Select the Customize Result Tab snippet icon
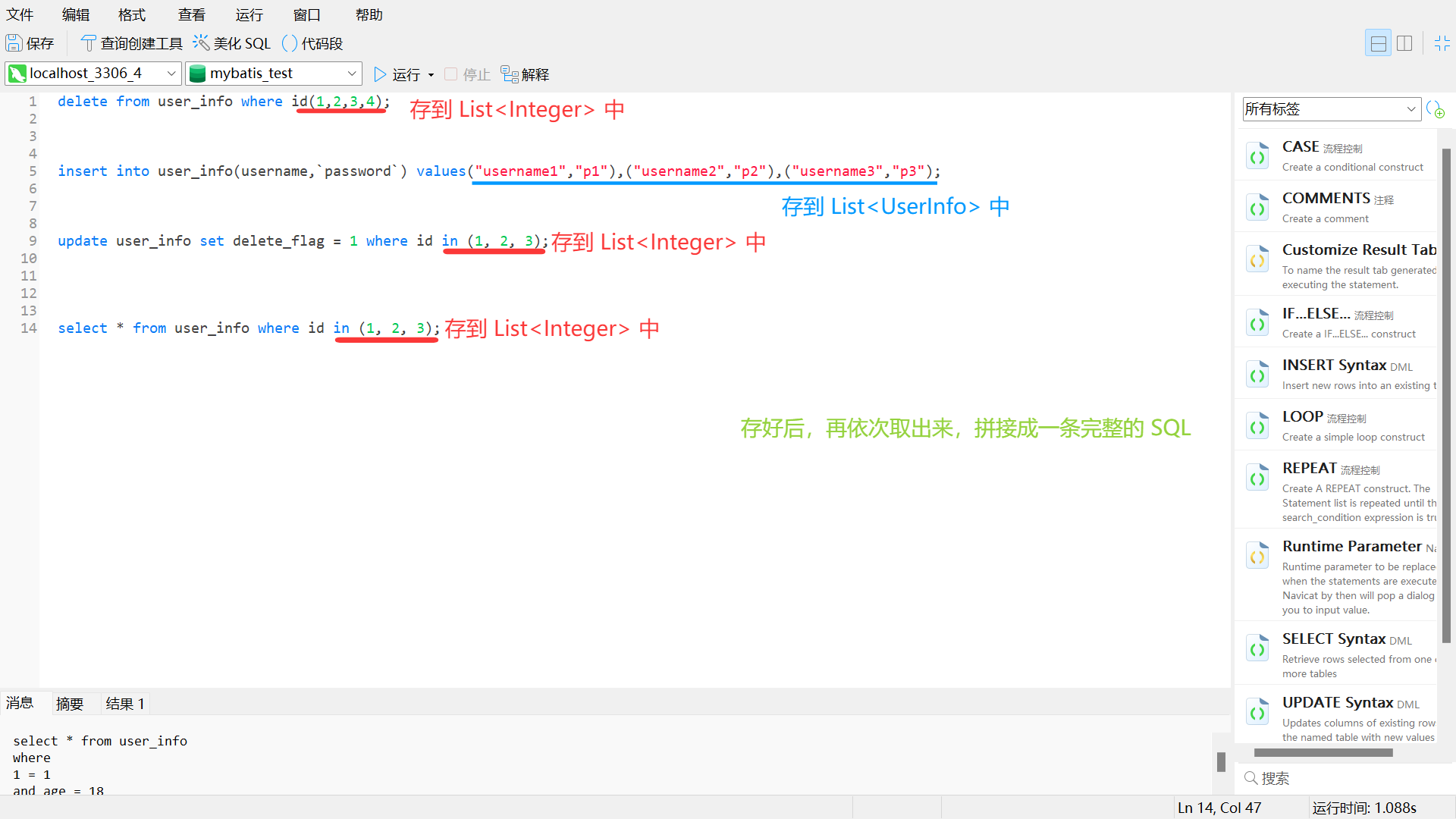Image resolution: width=1456 pixels, height=819 pixels. [1257, 259]
